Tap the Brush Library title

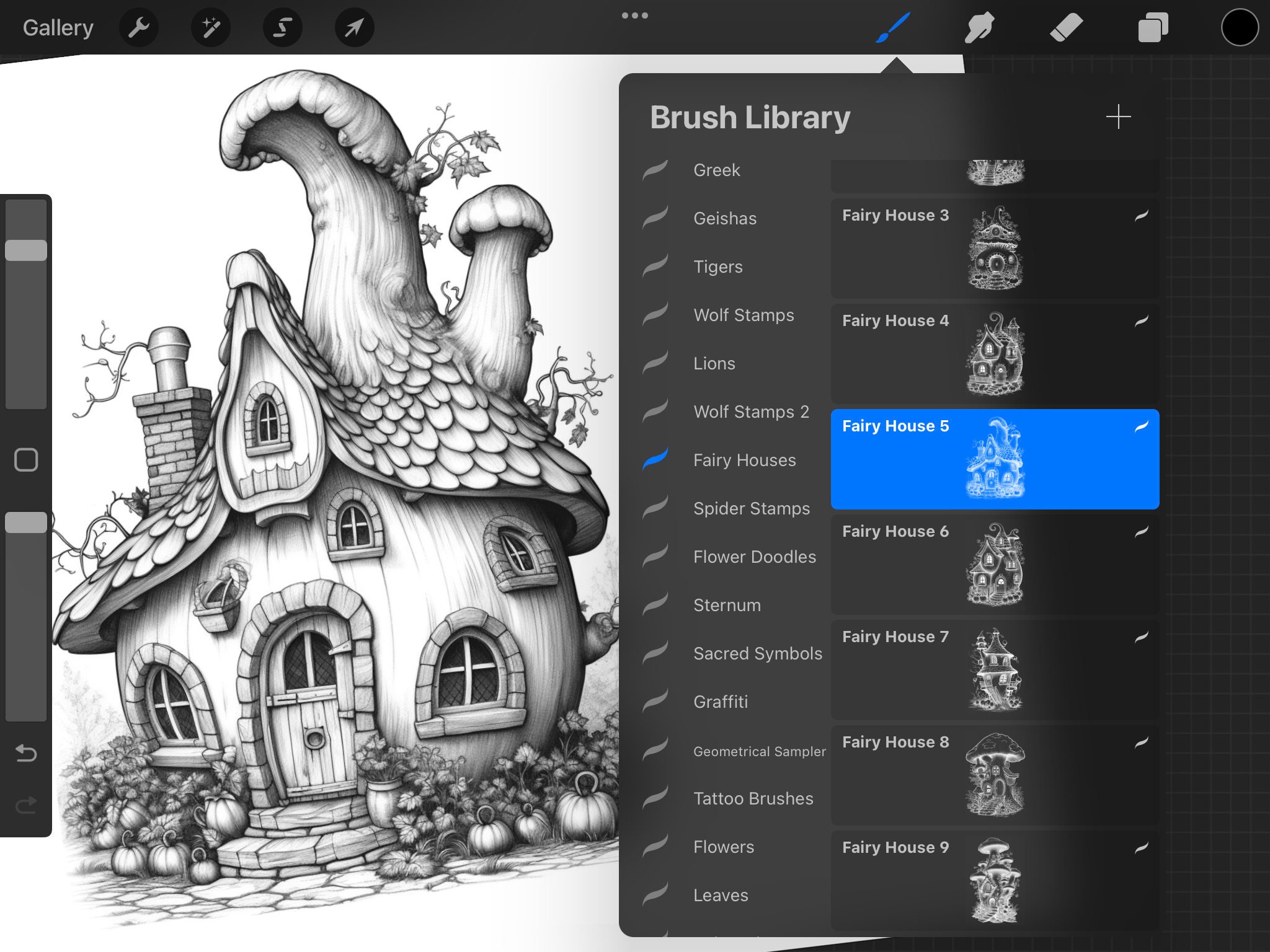(x=750, y=117)
